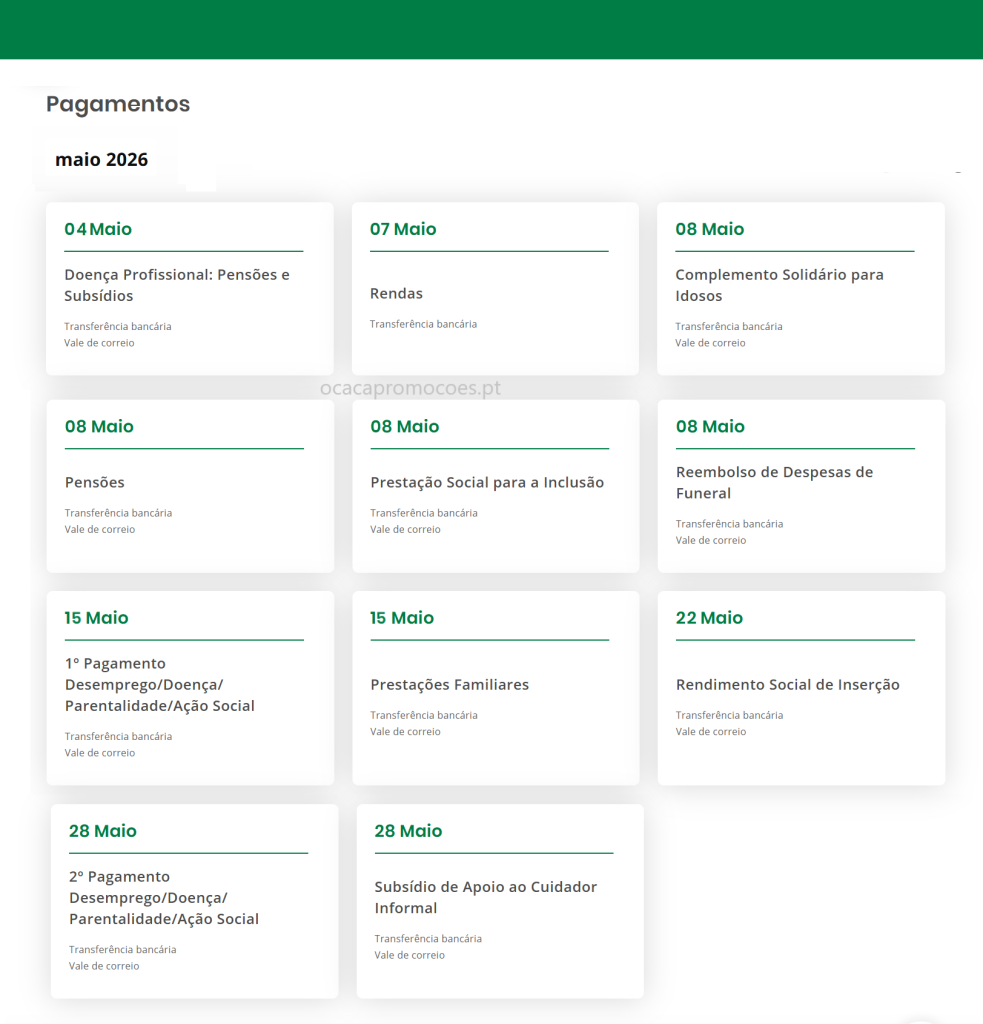Select the 07 Maio date header

coord(403,229)
